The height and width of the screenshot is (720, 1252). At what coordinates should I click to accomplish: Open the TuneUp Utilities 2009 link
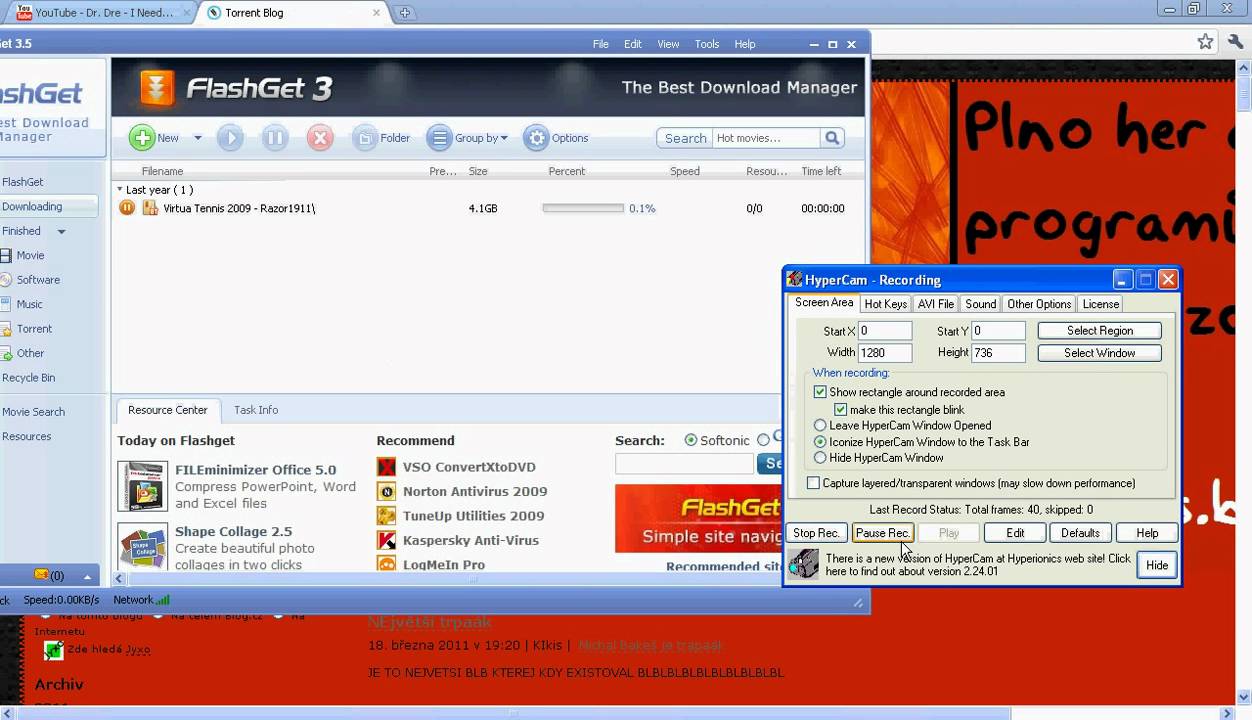473,516
